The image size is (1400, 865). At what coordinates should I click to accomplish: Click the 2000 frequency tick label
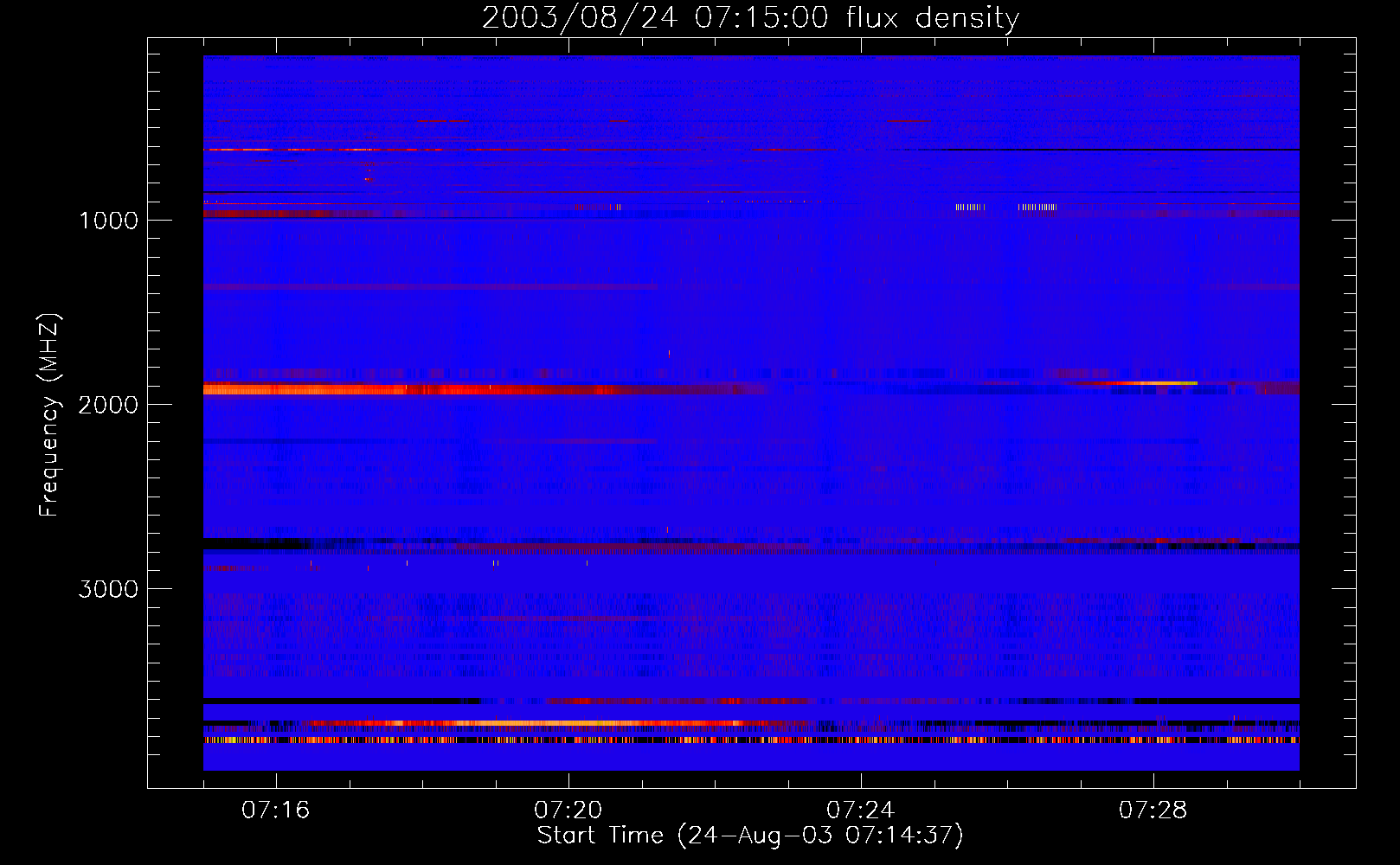click(108, 405)
